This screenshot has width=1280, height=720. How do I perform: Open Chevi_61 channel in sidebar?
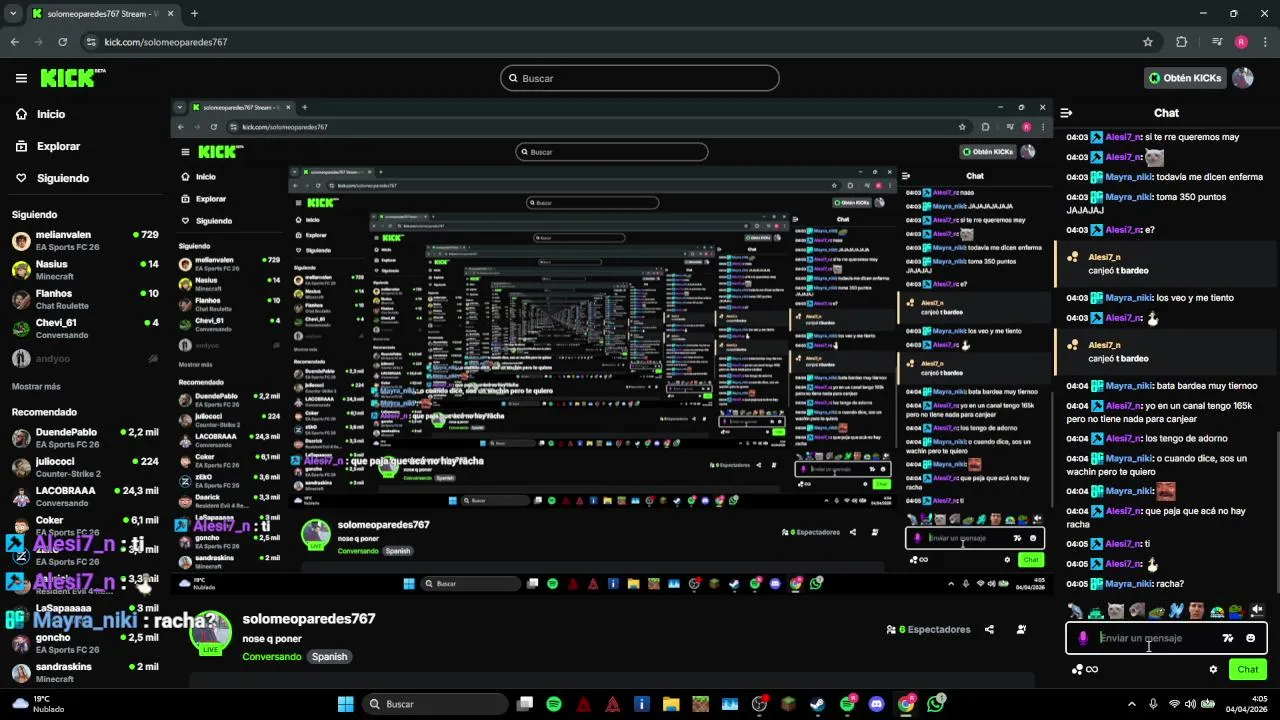pos(85,328)
